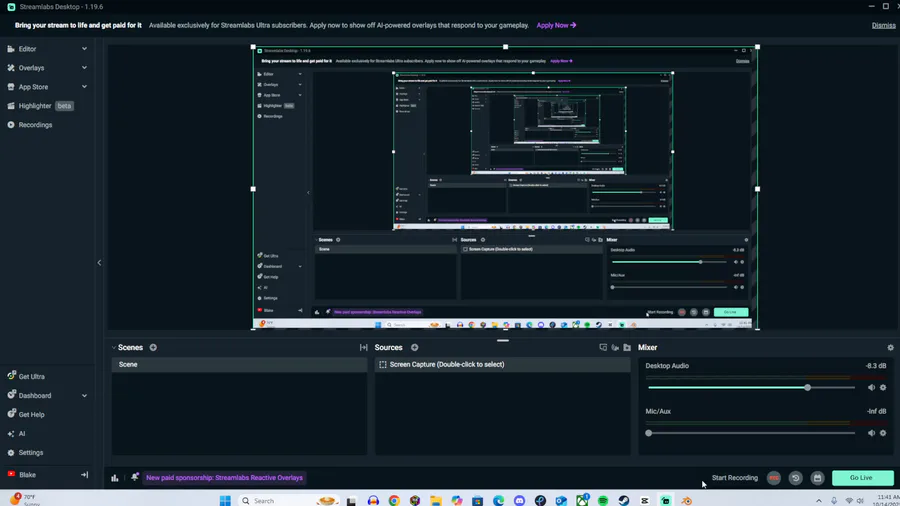Screen dimensions: 900x506
Task: Open scene transitions icon next to Sources
Action: (363, 348)
